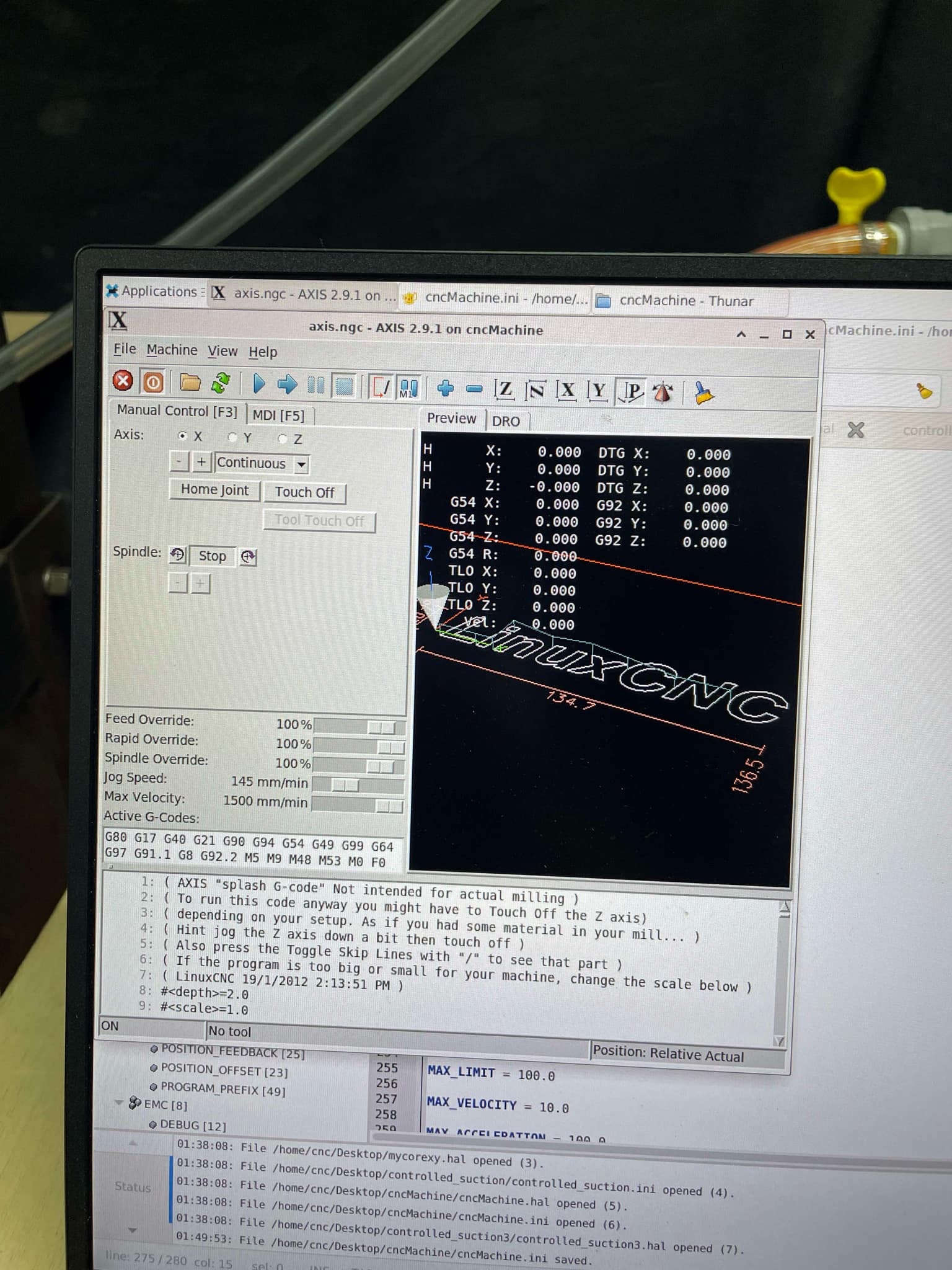Adjust the Max Velocity slider
This screenshot has width=952, height=1270.
[x=358, y=805]
